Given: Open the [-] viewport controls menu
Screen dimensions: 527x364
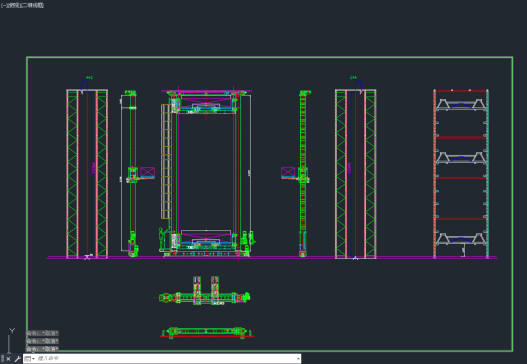Looking at the screenshot, I should [x=3, y=5].
